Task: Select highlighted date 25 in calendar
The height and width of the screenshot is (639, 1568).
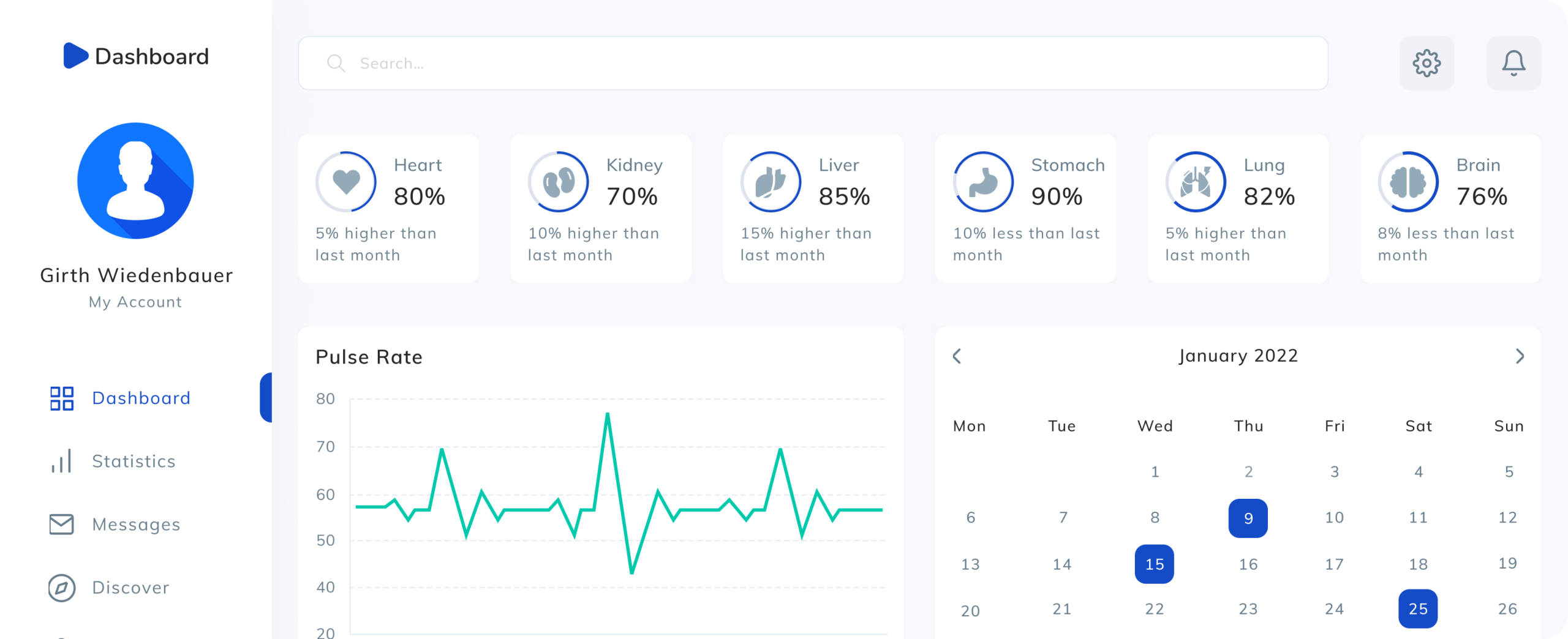Action: [x=1418, y=609]
